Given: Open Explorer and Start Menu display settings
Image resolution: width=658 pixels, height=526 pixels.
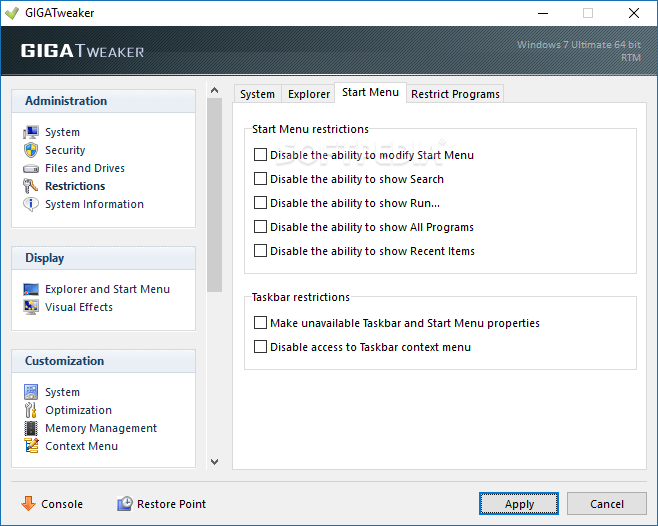Looking at the screenshot, I should (107, 289).
